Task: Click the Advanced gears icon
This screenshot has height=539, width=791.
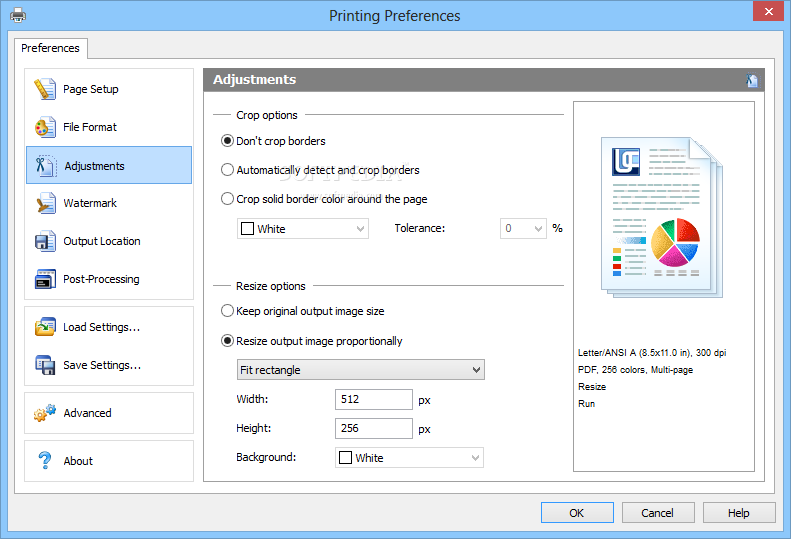Action: [45, 413]
